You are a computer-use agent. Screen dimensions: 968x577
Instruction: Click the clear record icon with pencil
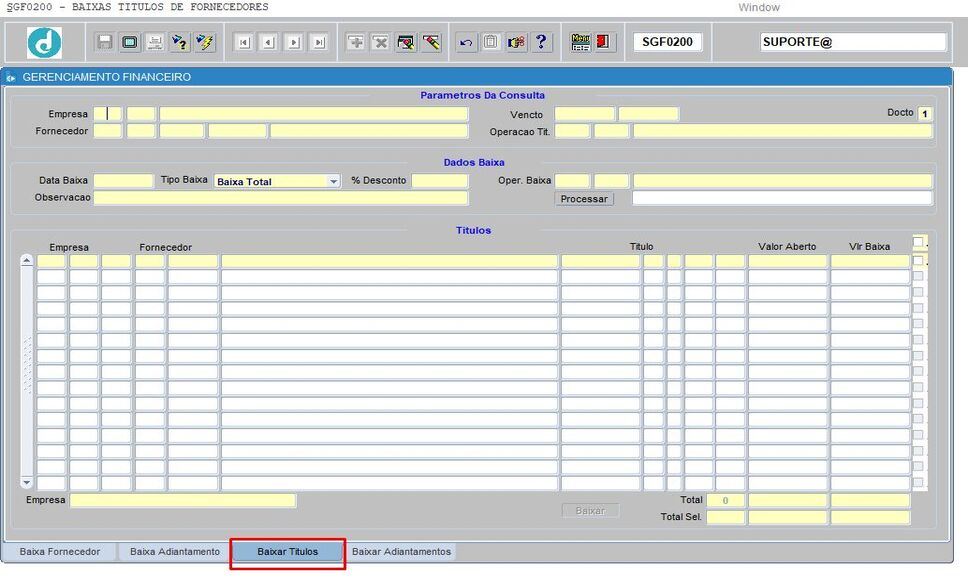coord(406,42)
